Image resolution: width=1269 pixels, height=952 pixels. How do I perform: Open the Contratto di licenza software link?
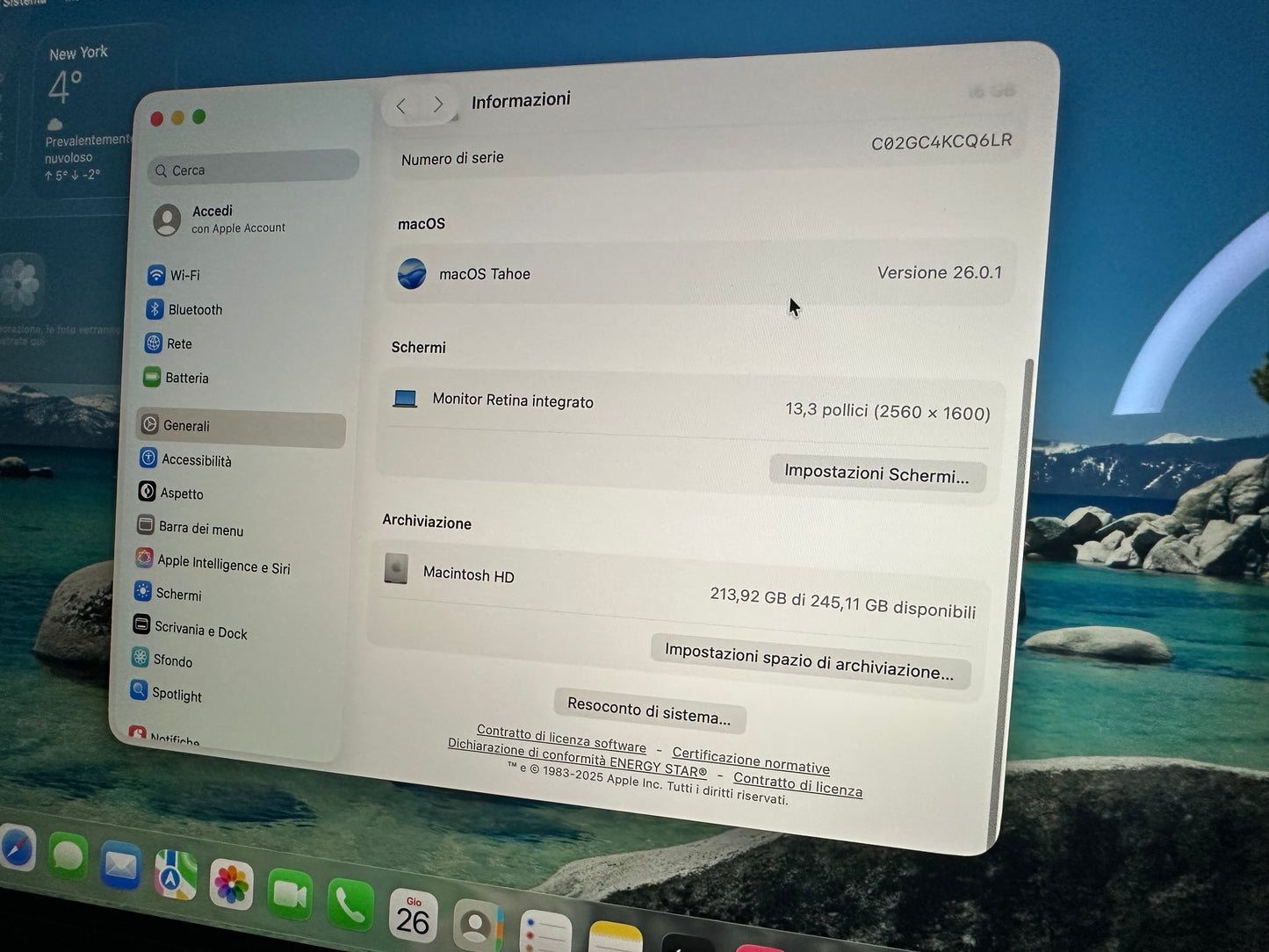pyautogui.click(x=559, y=739)
